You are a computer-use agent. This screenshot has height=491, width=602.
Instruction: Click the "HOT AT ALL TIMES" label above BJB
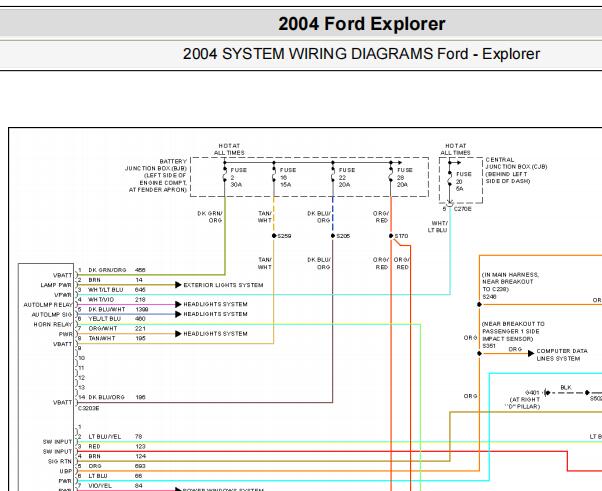[229, 149]
